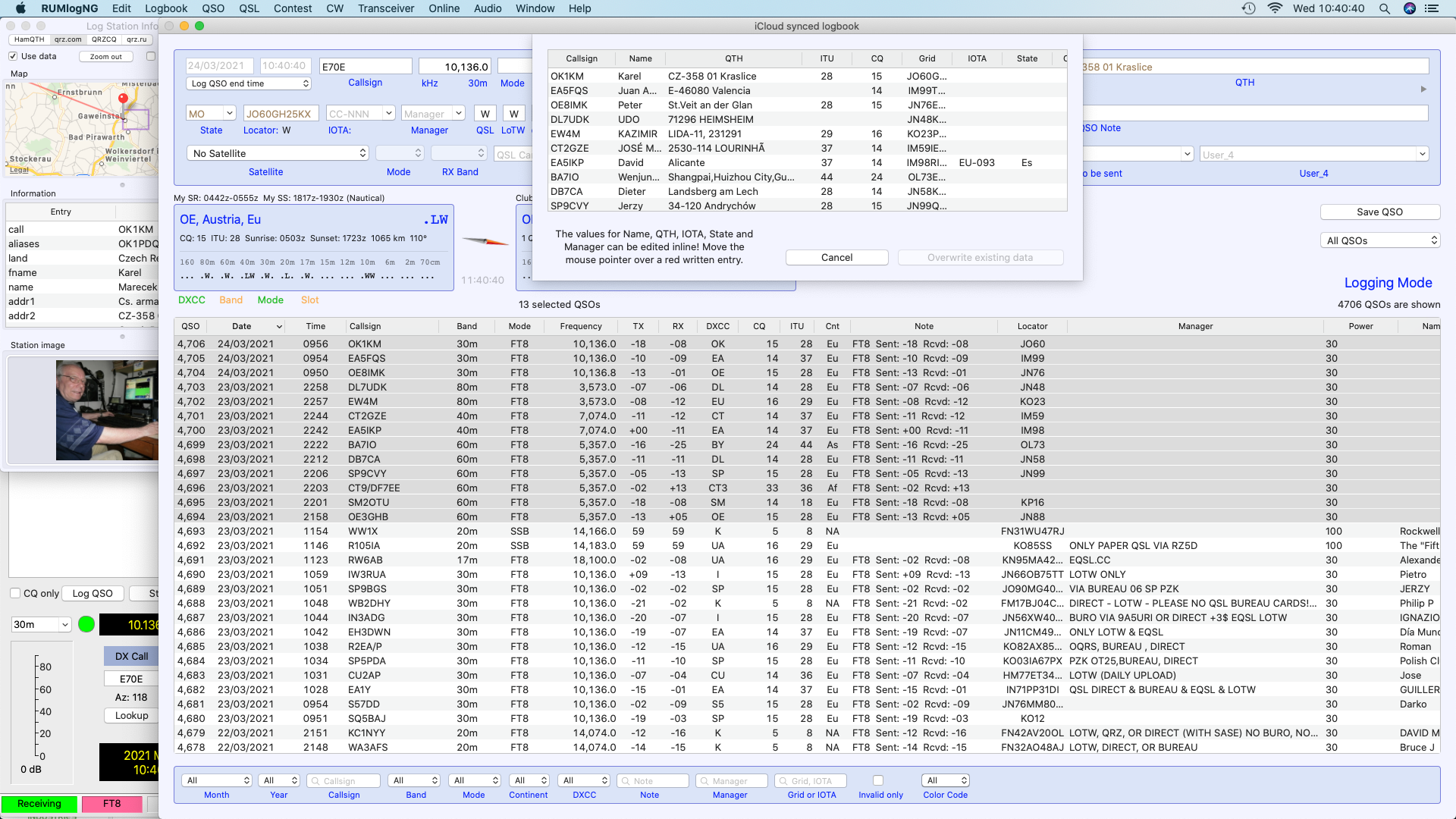The image size is (1456, 819).
Task: Sort log table by Frequency column
Action: pyautogui.click(x=581, y=327)
